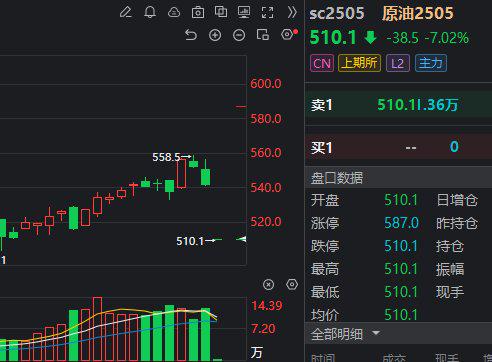Image resolution: width=492 pixels, height=362 pixels.
Task: Click the window layout icon near zoom
Action: coord(263,35)
